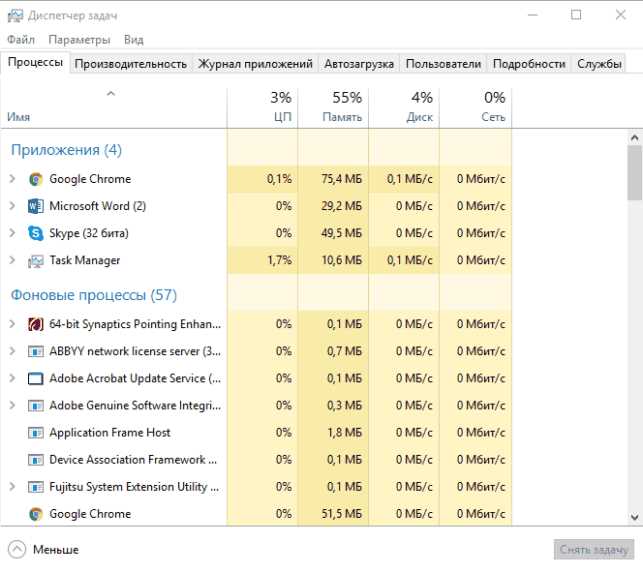Click the Task Manager process icon
643x573 pixels.
(x=36, y=260)
